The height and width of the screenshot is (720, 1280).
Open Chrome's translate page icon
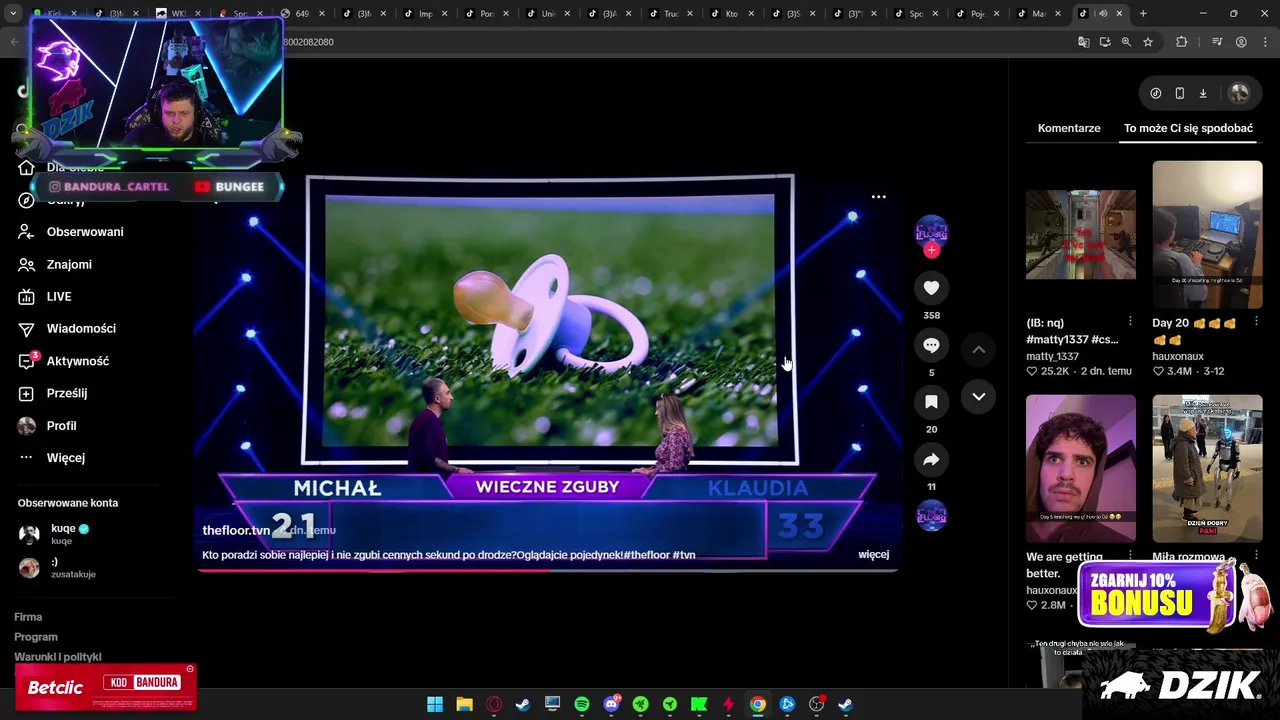(x=1083, y=42)
